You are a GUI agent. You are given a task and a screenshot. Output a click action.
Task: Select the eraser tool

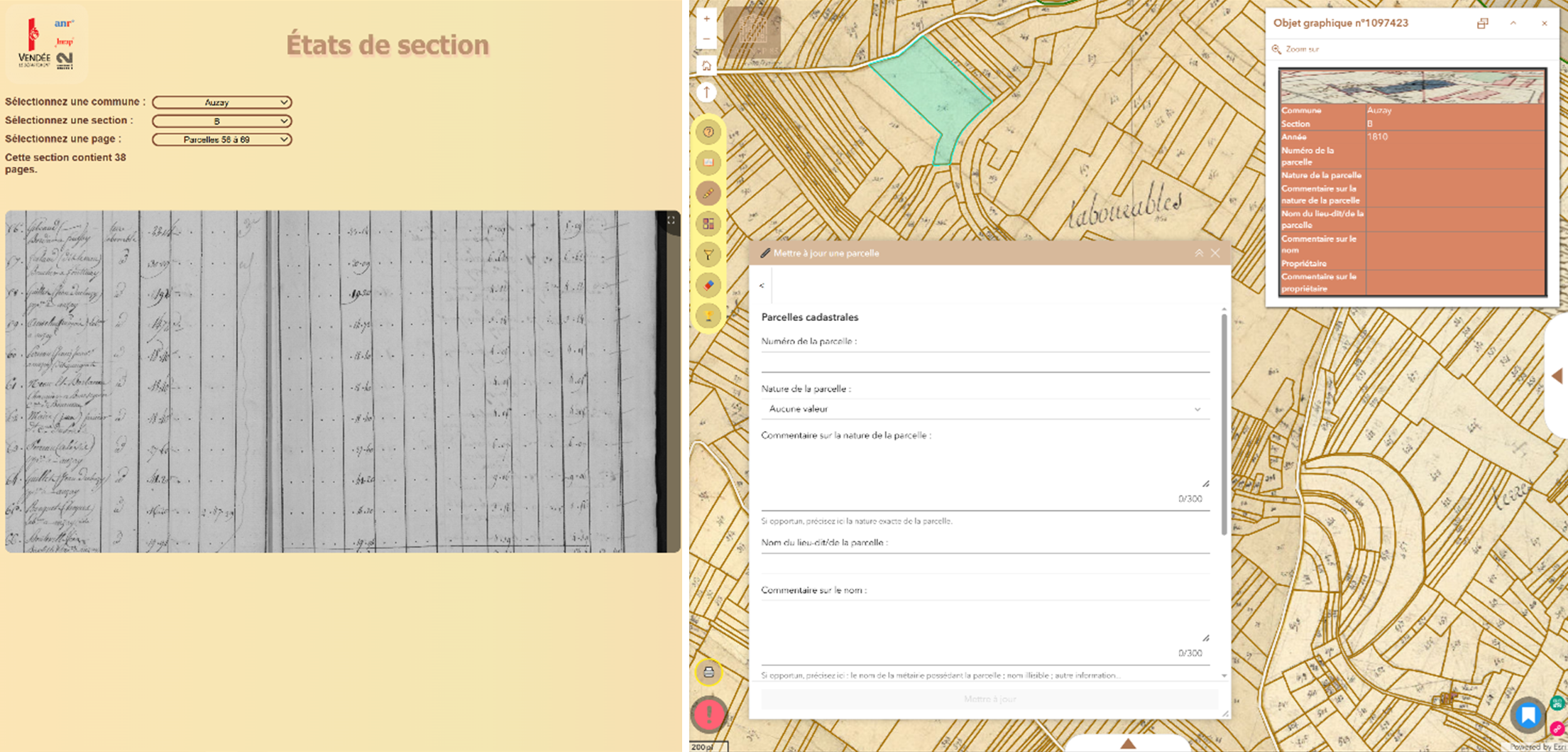coord(708,285)
